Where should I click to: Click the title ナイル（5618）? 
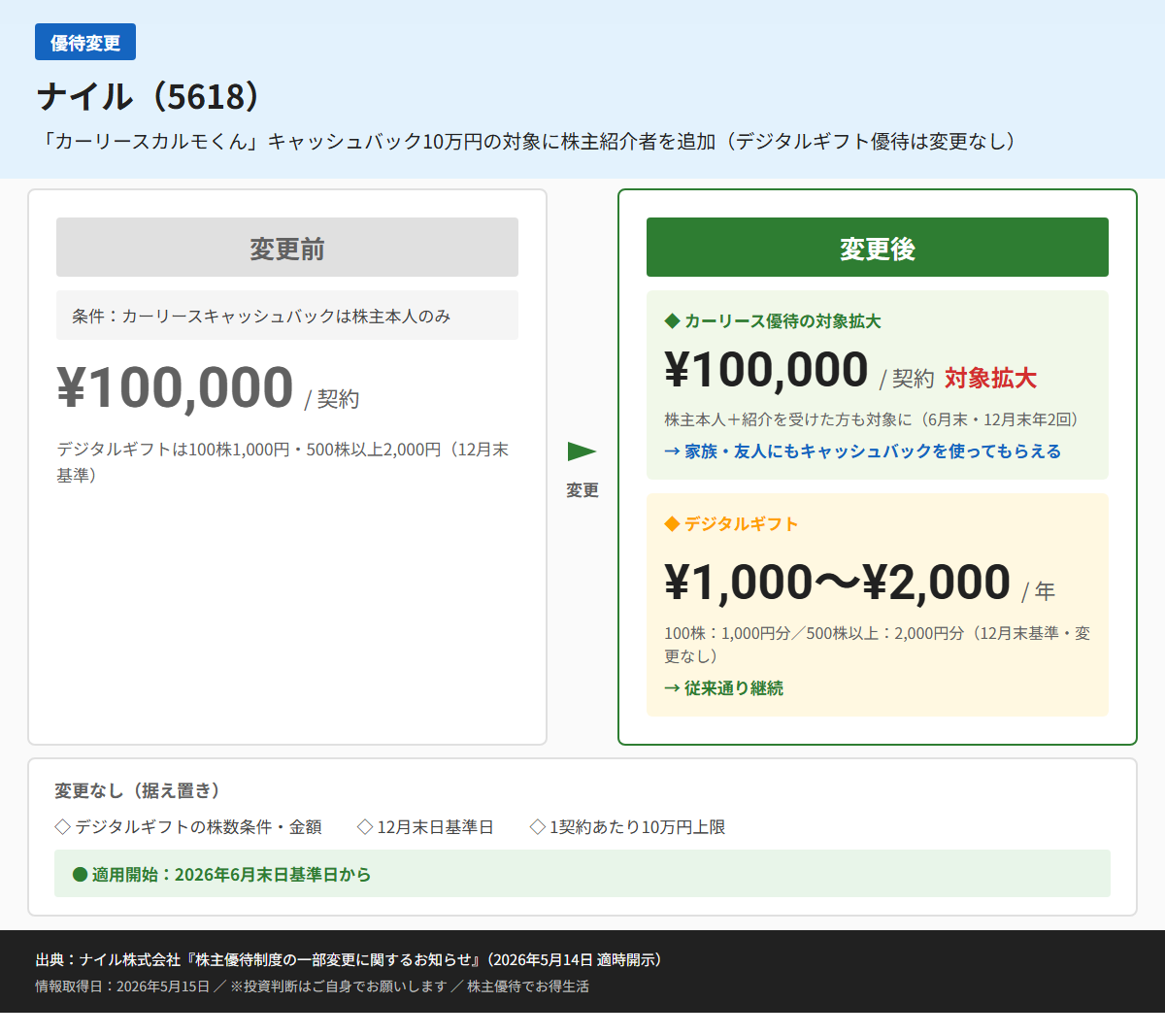tap(150, 96)
